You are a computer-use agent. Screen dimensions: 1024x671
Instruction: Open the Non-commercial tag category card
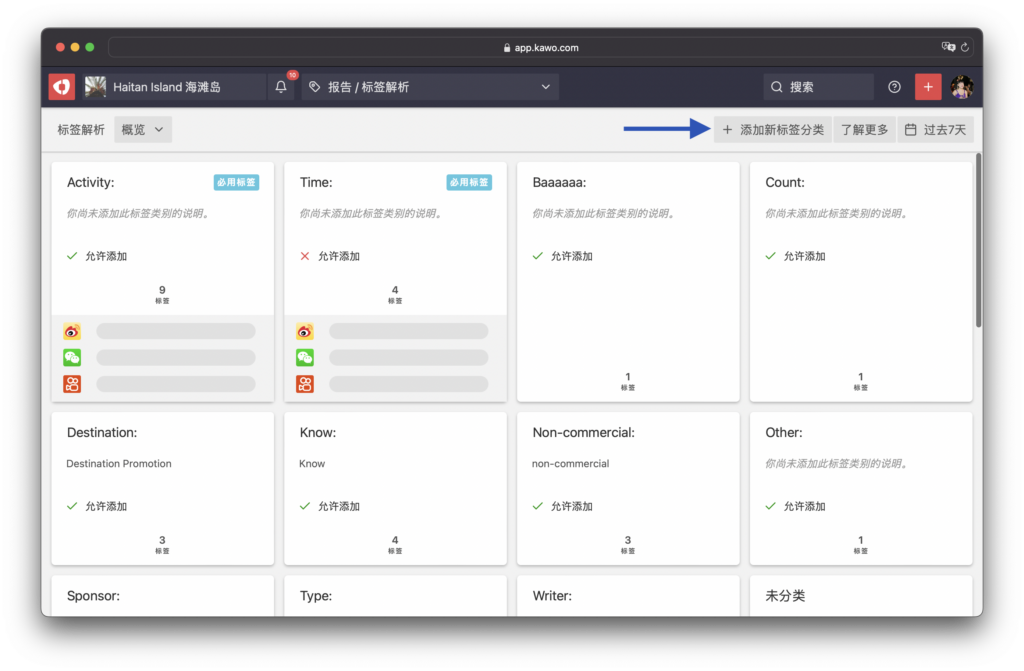[627, 487]
